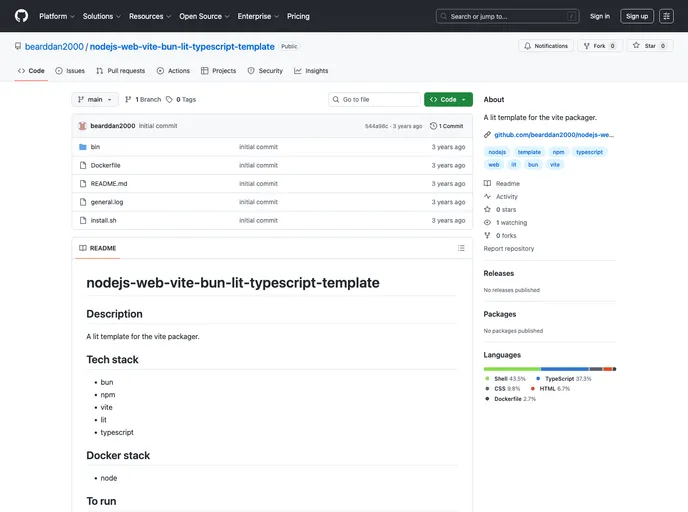Select the typescript topic tag

click(x=589, y=152)
